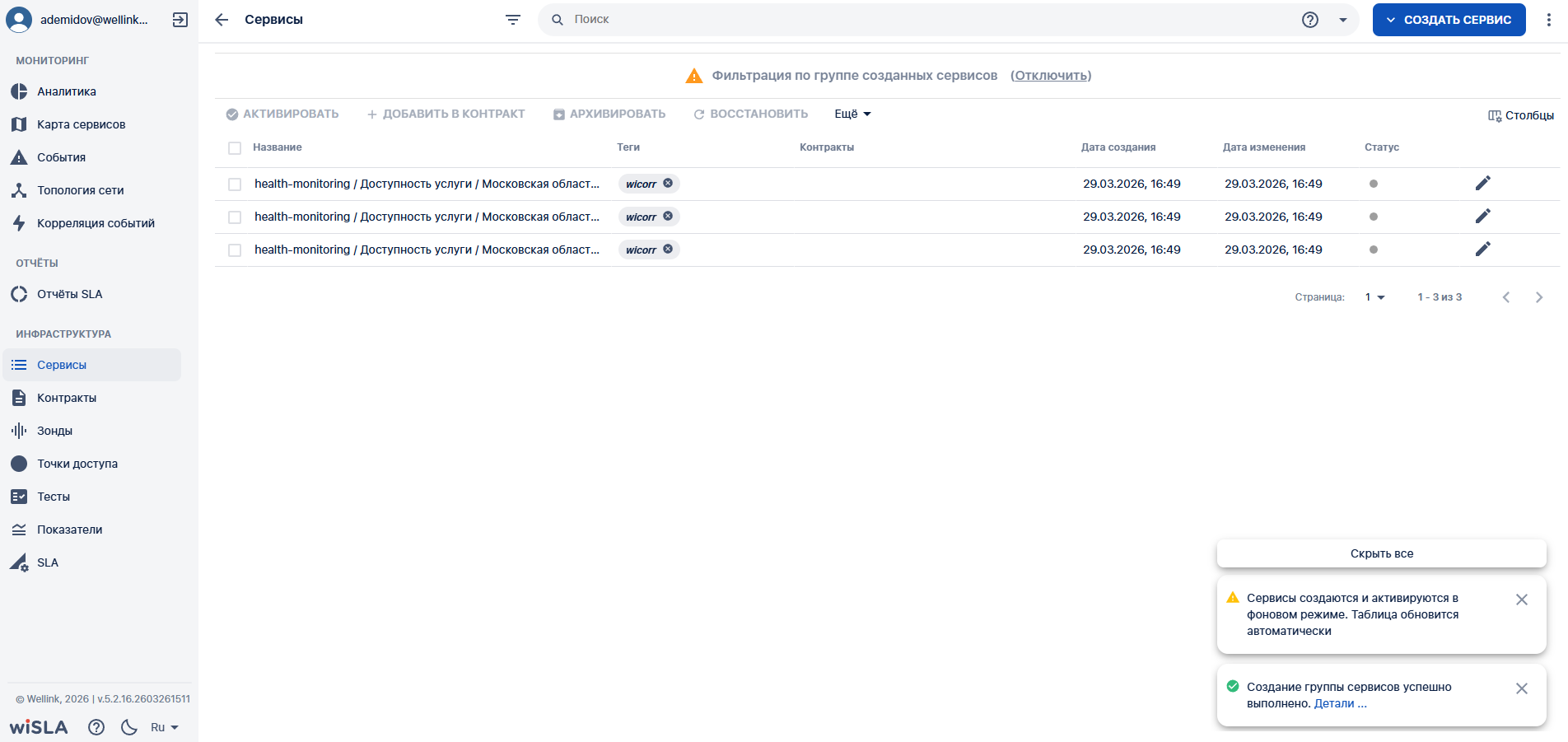Screen dimensions: 1568x742
Task: Open the Страница page number dropdown
Action: [1375, 297]
